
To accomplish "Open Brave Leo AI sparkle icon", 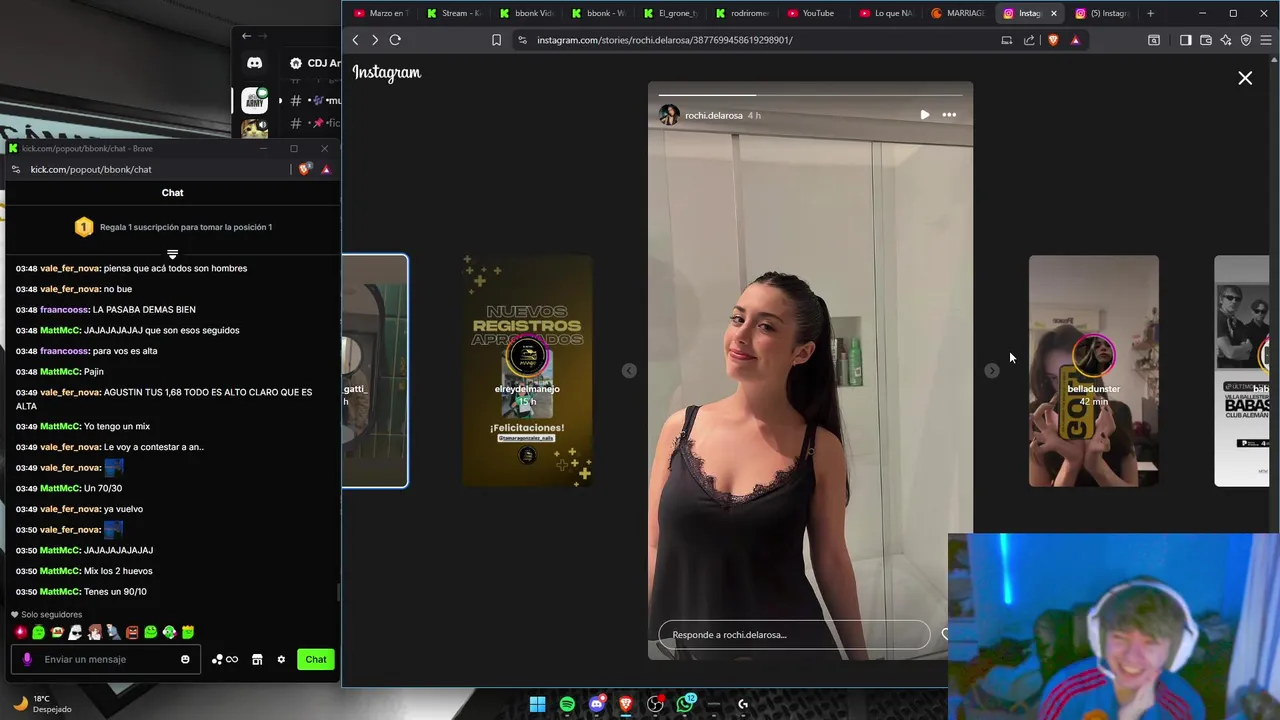I will [x=1226, y=40].
